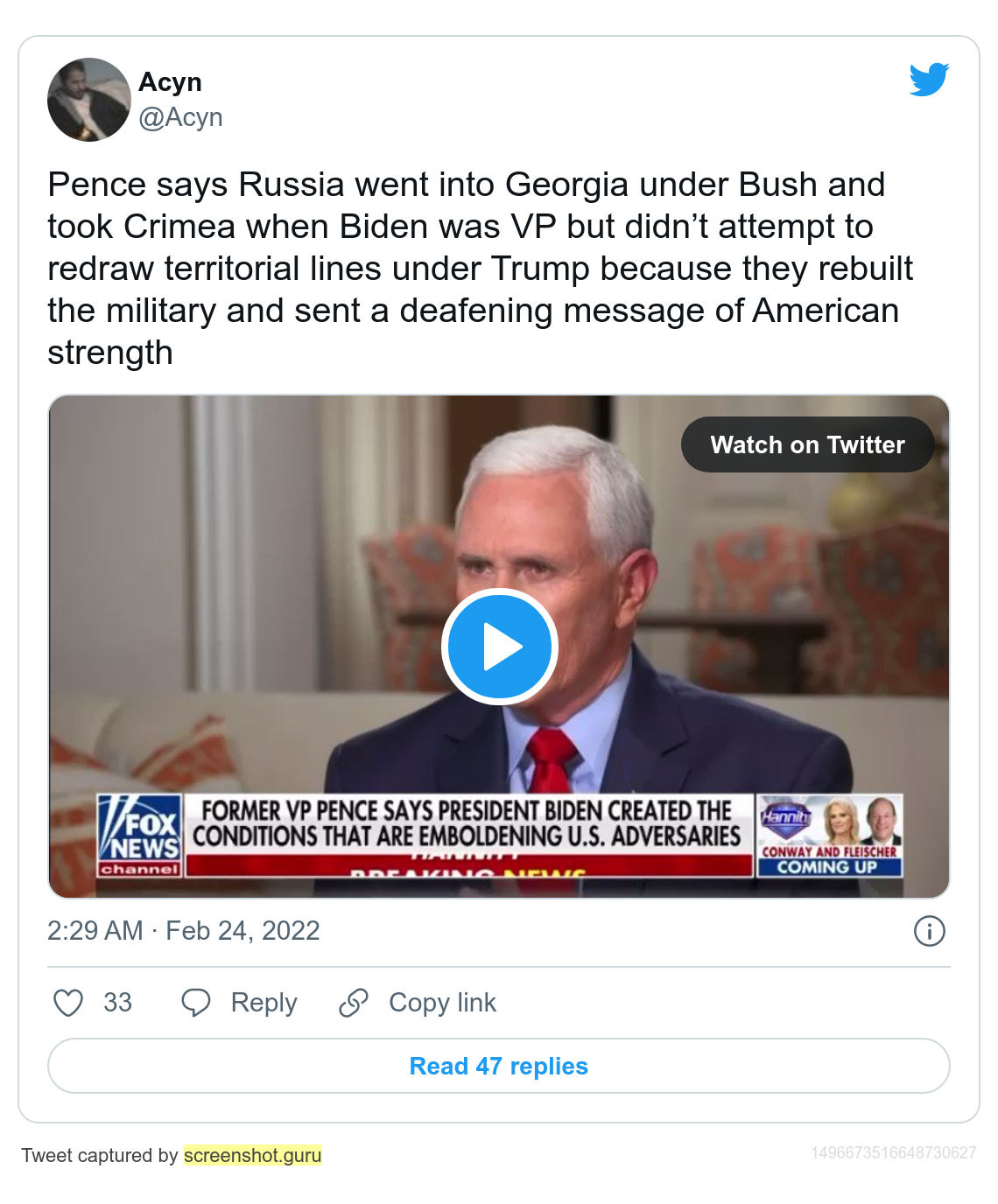998x1204 pixels.
Task: Click the Reply label text
Action: click(264, 1003)
